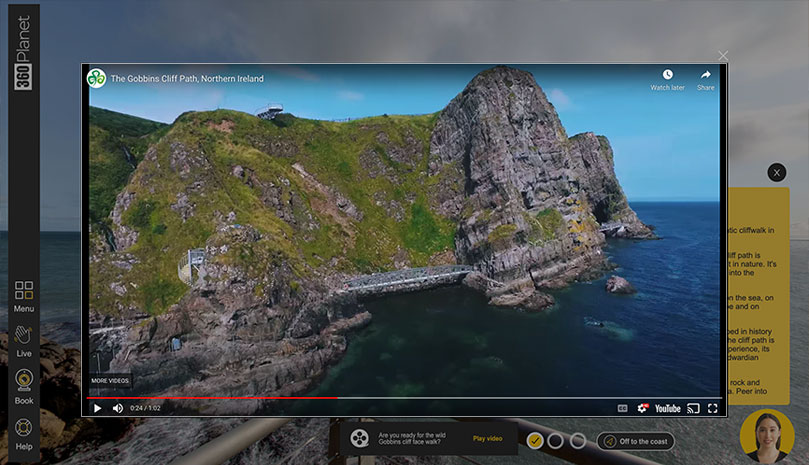Image resolution: width=809 pixels, height=465 pixels.
Task: Open The Gobbins Cliff Path video title
Action: tap(187, 78)
